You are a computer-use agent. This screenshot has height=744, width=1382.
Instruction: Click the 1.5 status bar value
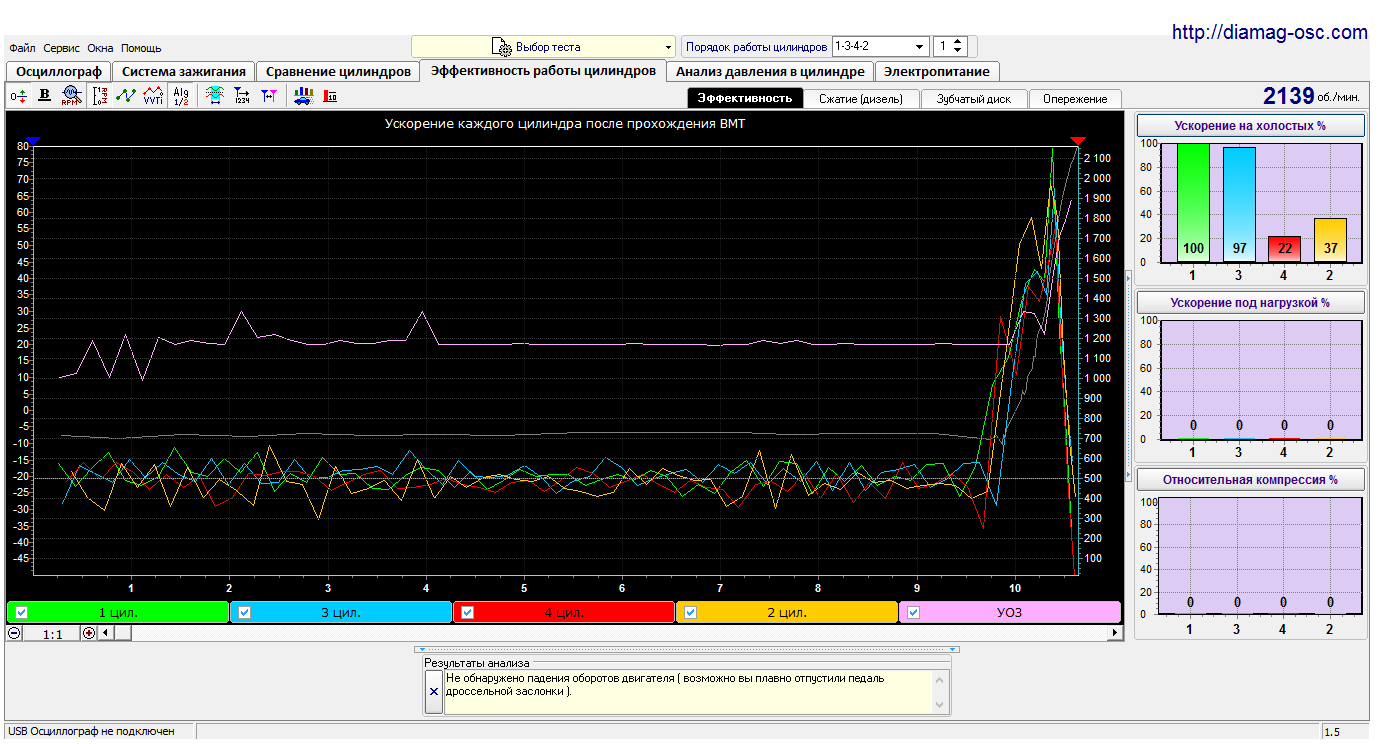[1332, 732]
